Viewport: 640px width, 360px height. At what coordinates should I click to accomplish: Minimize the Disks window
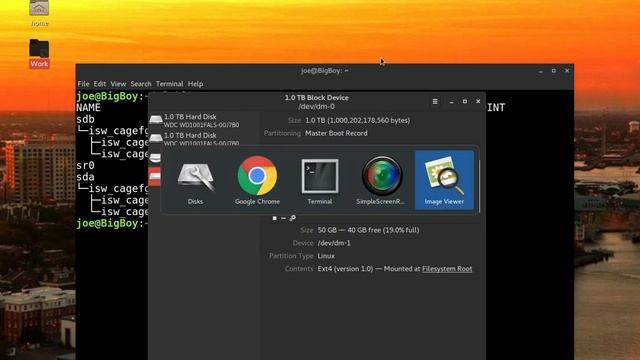pos(451,102)
